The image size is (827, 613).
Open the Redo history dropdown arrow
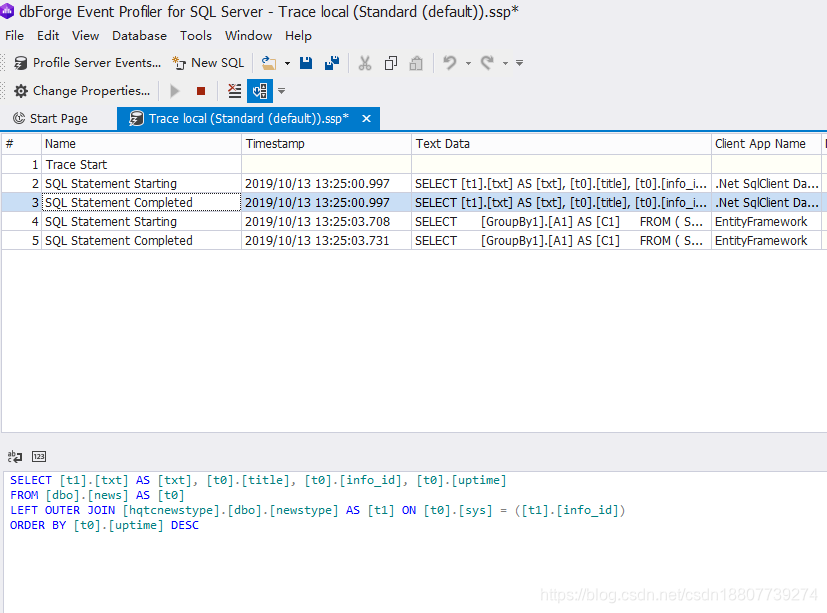(505, 63)
